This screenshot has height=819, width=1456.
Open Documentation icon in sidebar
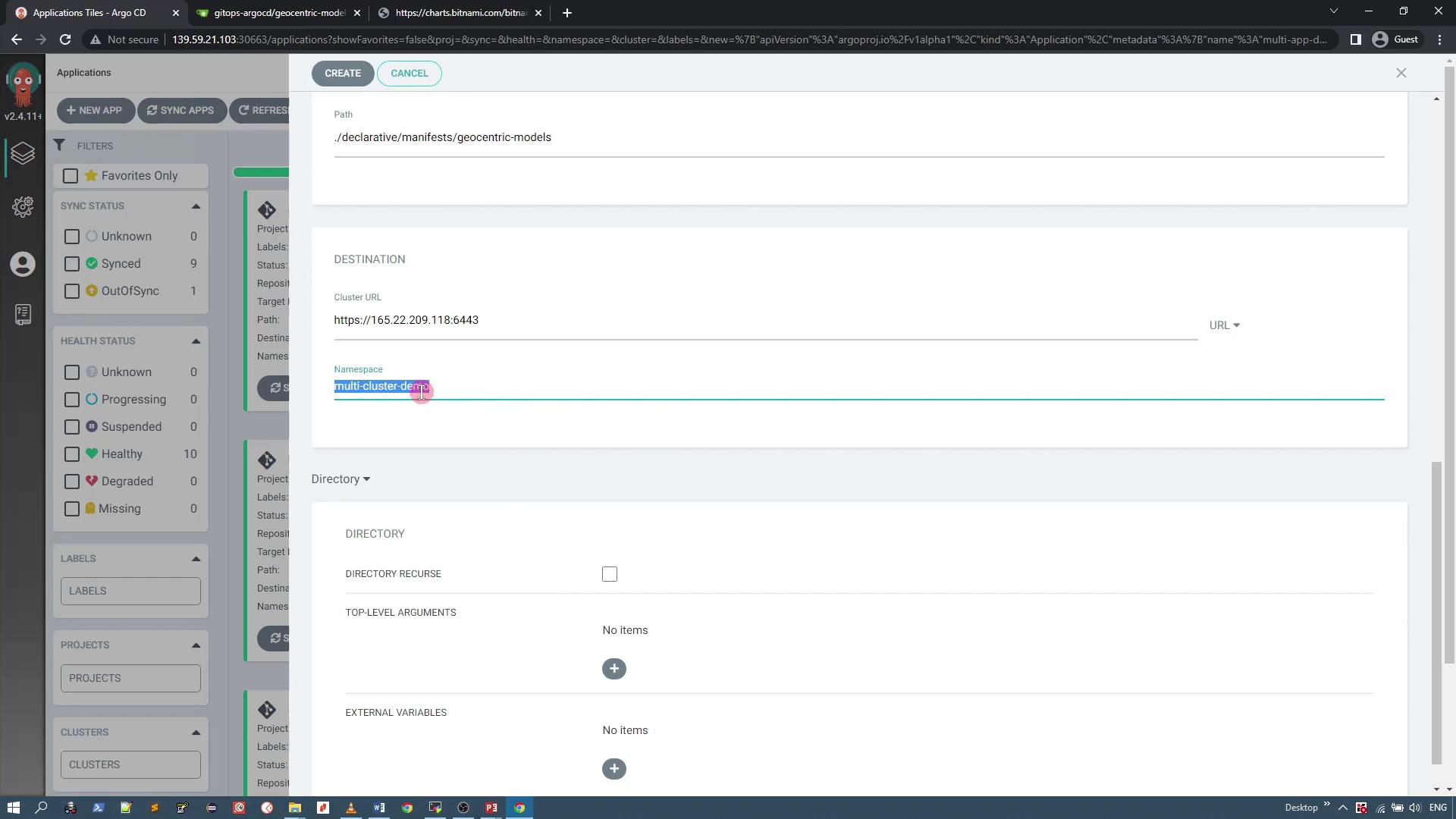pyautogui.click(x=23, y=314)
